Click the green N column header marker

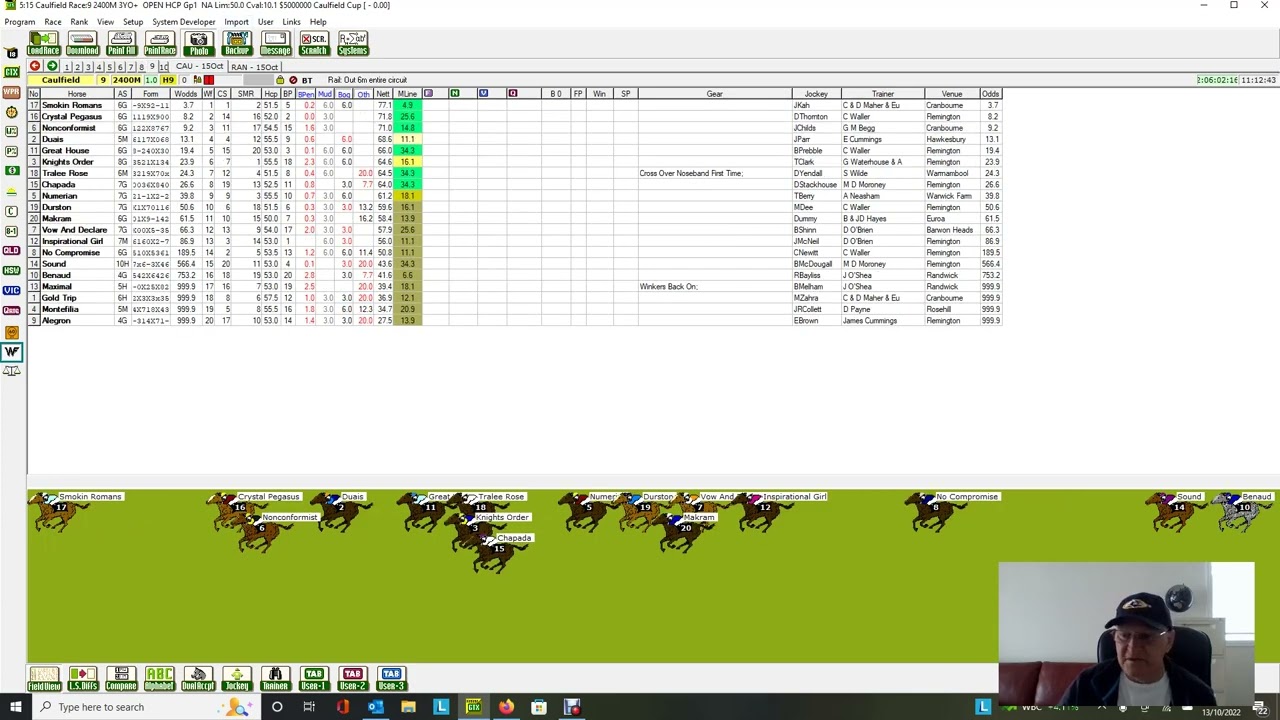[454, 93]
